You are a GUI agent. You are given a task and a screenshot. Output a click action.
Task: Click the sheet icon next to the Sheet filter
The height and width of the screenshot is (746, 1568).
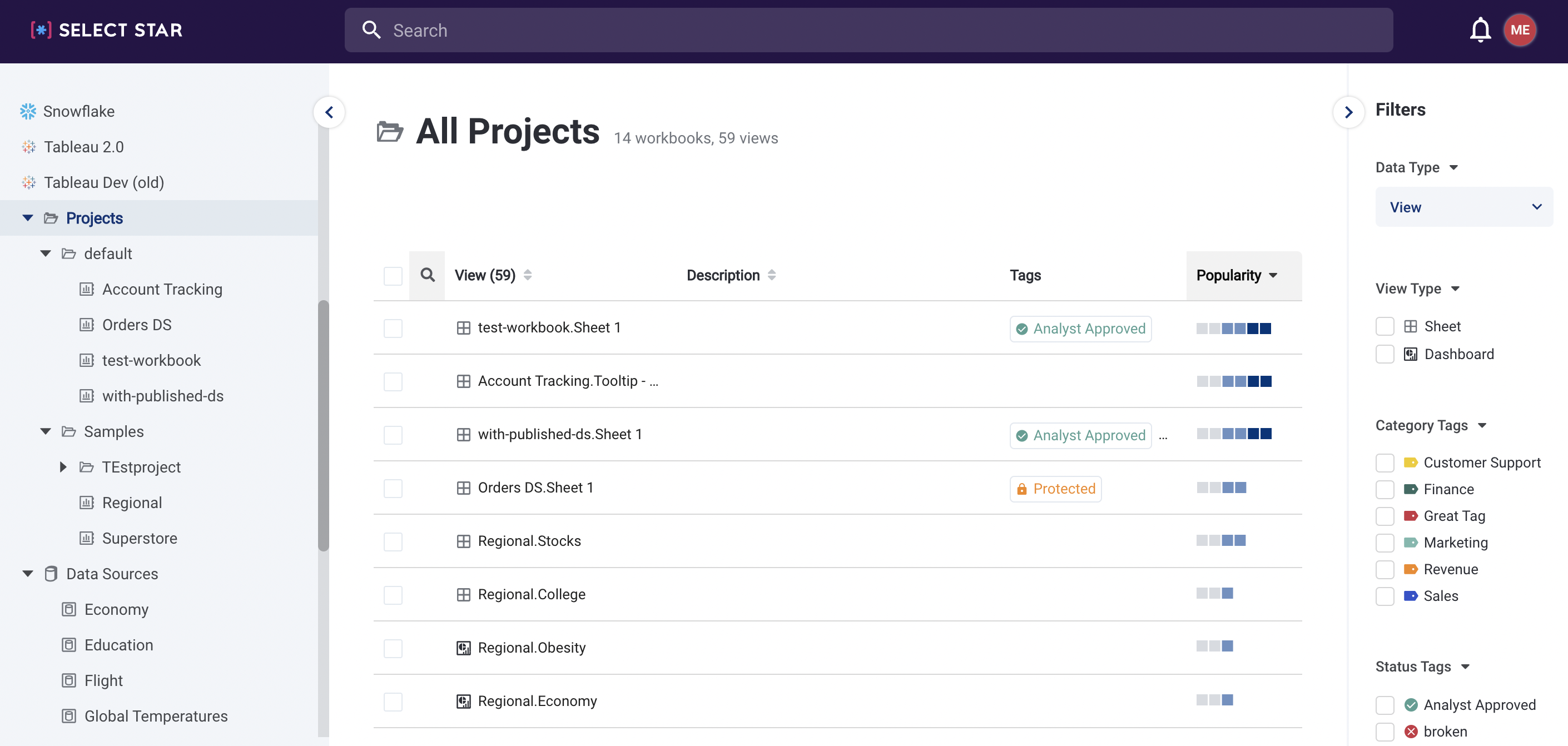pyautogui.click(x=1410, y=326)
